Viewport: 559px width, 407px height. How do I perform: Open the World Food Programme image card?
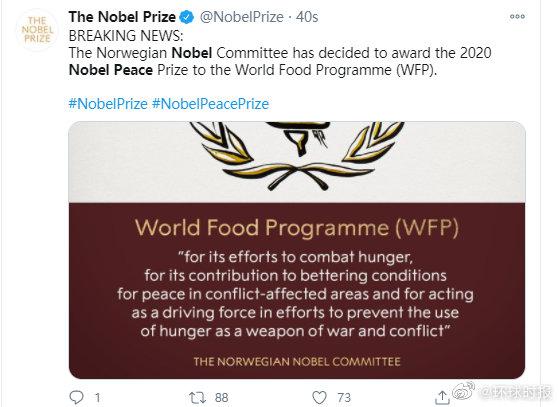(297, 250)
